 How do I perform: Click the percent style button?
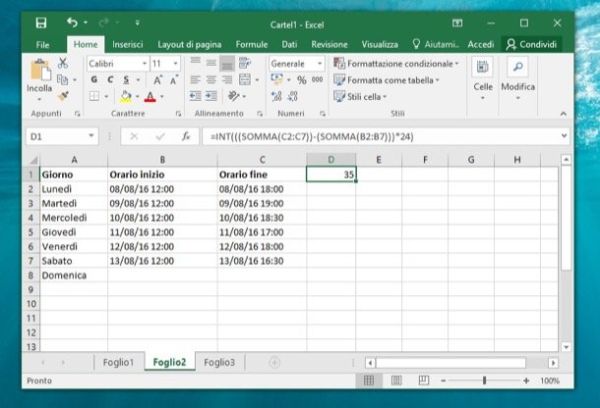tap(289, 80)
